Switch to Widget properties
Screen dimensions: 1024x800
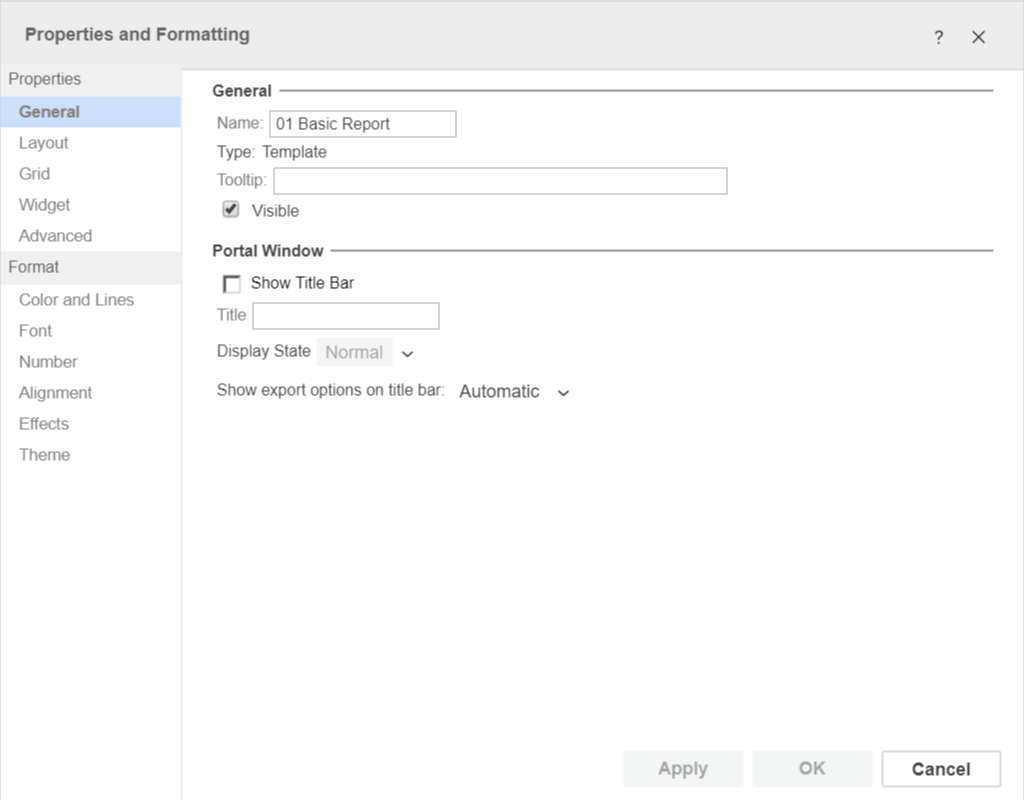[45, 205]
